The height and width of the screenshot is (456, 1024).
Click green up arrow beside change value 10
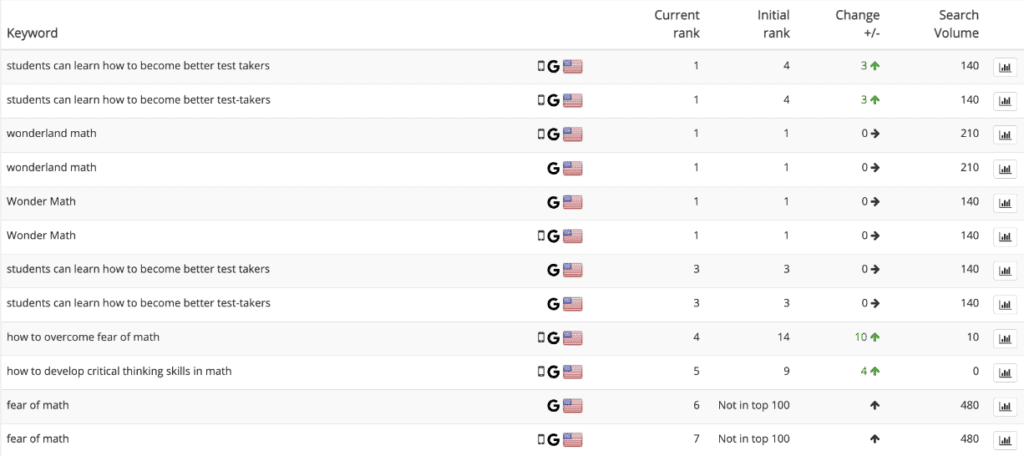coord(874,338)
